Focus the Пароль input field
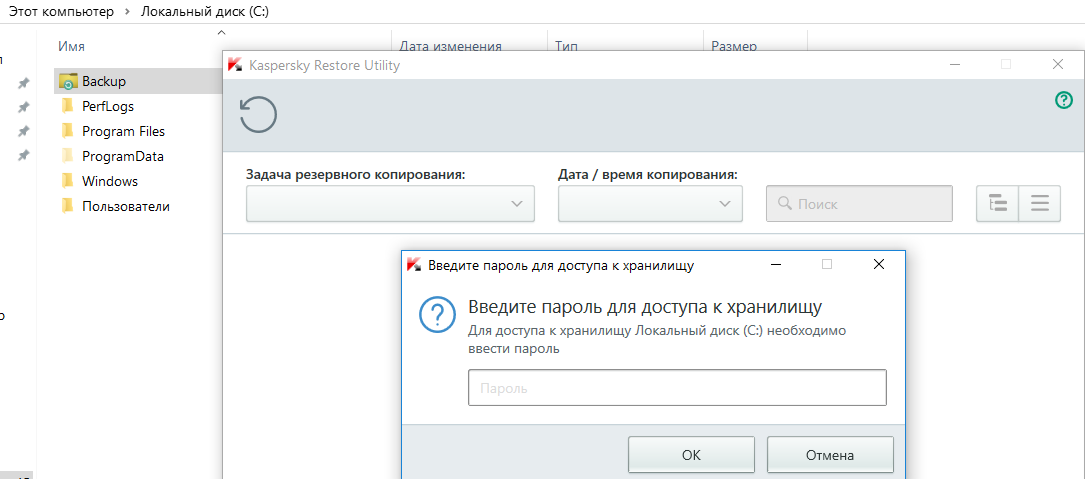Screen dimensions: 1085x479 (x=677, y=388)
